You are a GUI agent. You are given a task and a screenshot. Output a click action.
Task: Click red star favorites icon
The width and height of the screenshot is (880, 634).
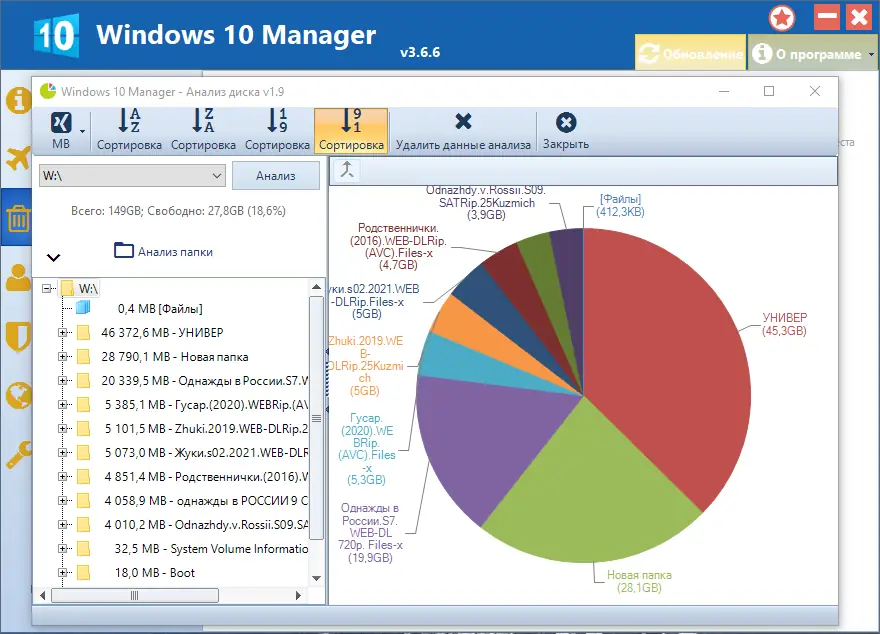(x=782, y=18)
